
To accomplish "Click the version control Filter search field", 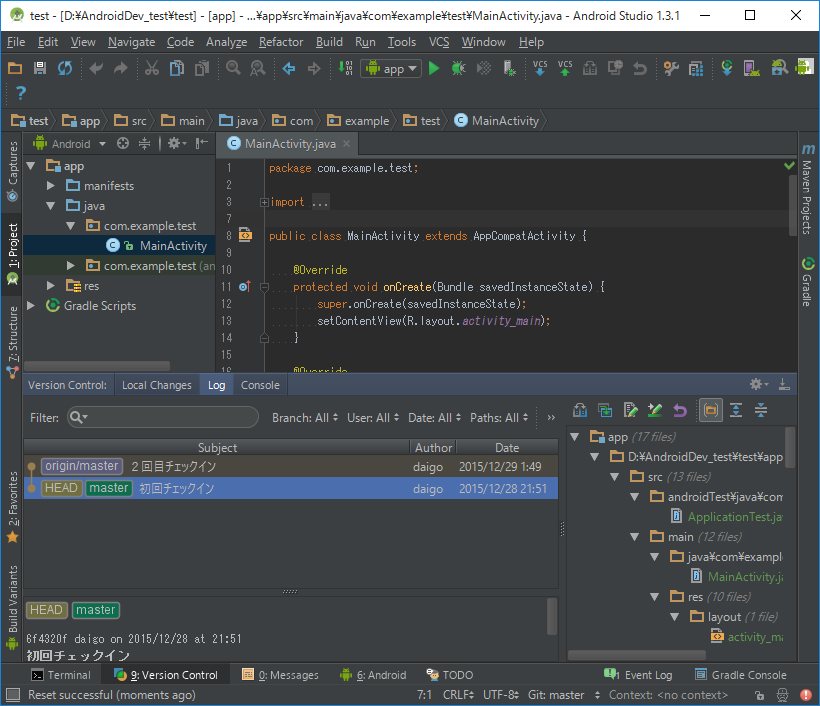I will pyautogui.click(x=163, y=417).
